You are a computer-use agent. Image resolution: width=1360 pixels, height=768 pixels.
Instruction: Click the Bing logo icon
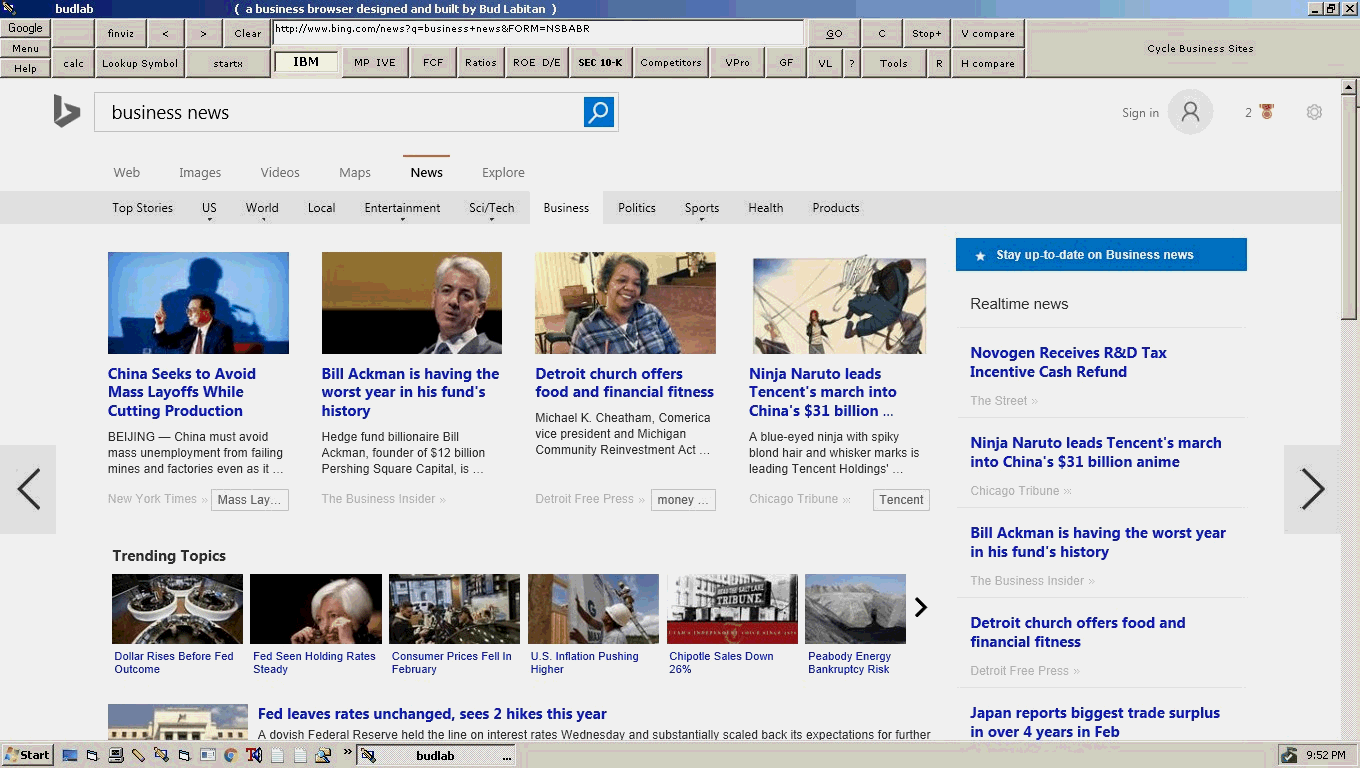pyautogui.click(x=67, y=112)
